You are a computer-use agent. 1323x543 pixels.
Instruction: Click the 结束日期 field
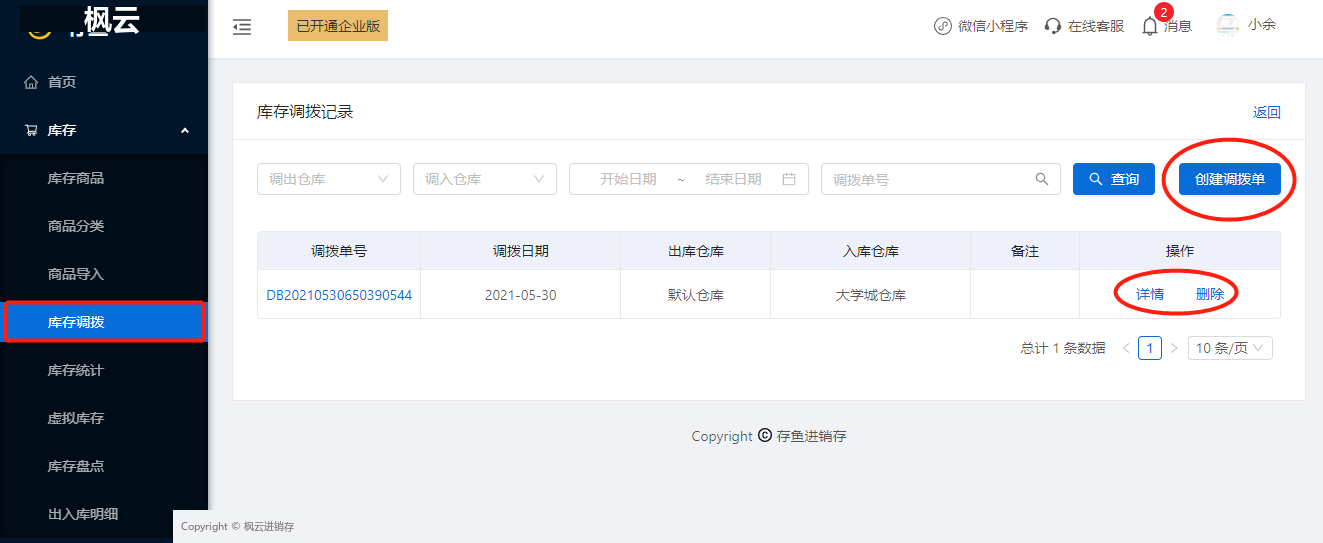tap(733, 179)
